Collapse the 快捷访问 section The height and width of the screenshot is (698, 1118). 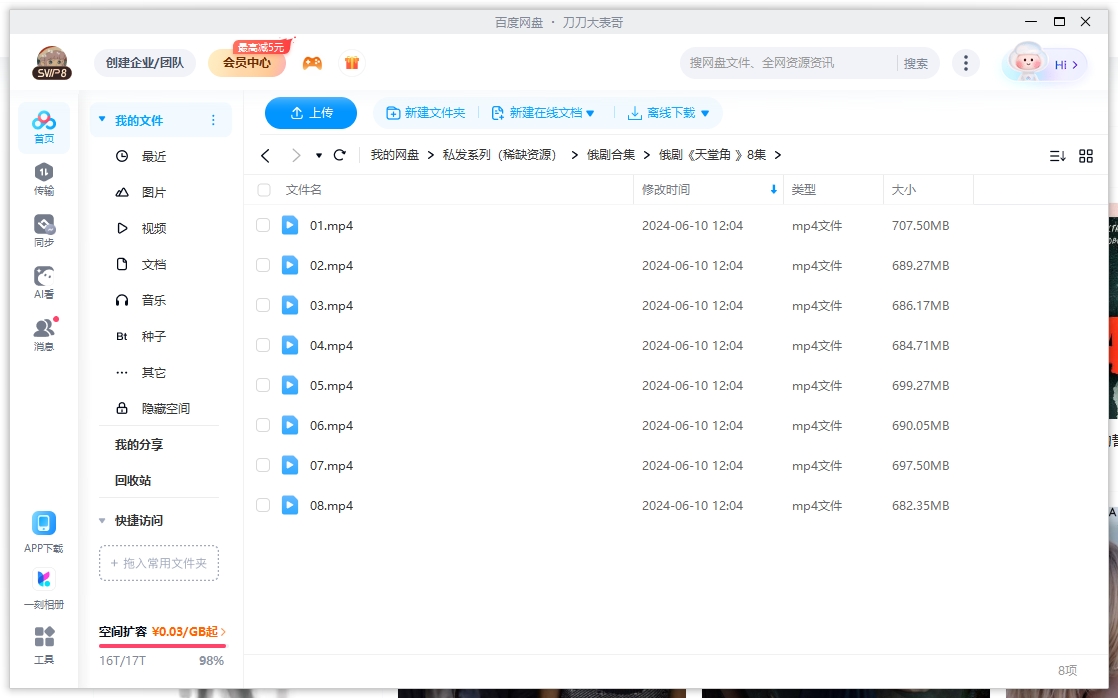click(102, 520)
